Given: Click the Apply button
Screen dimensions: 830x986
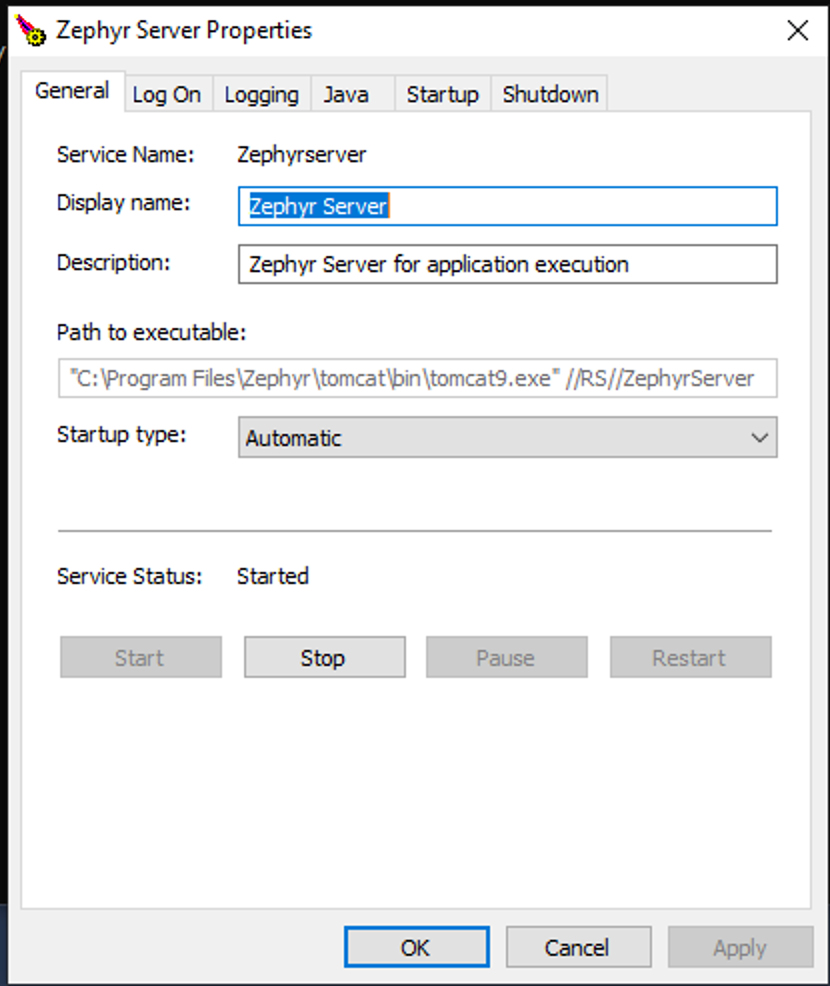Looking at the screenshot, I should [x=740, y=948].
